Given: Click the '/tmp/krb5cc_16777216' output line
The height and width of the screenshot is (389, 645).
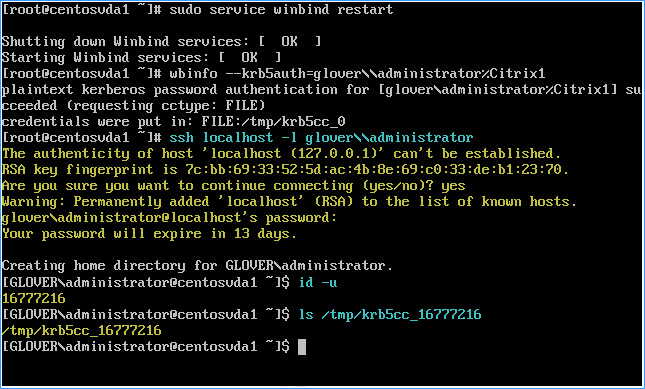Looking at the screenshot, I should [x=81, y=331].
